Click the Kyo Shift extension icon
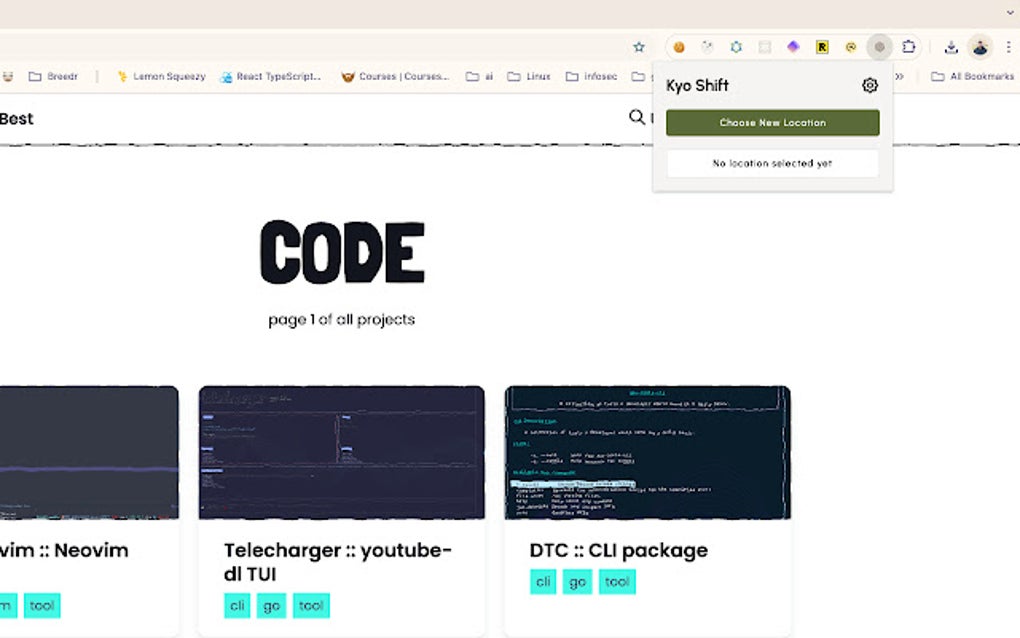Screen dimensions: 1020x638 pos(878,46)
